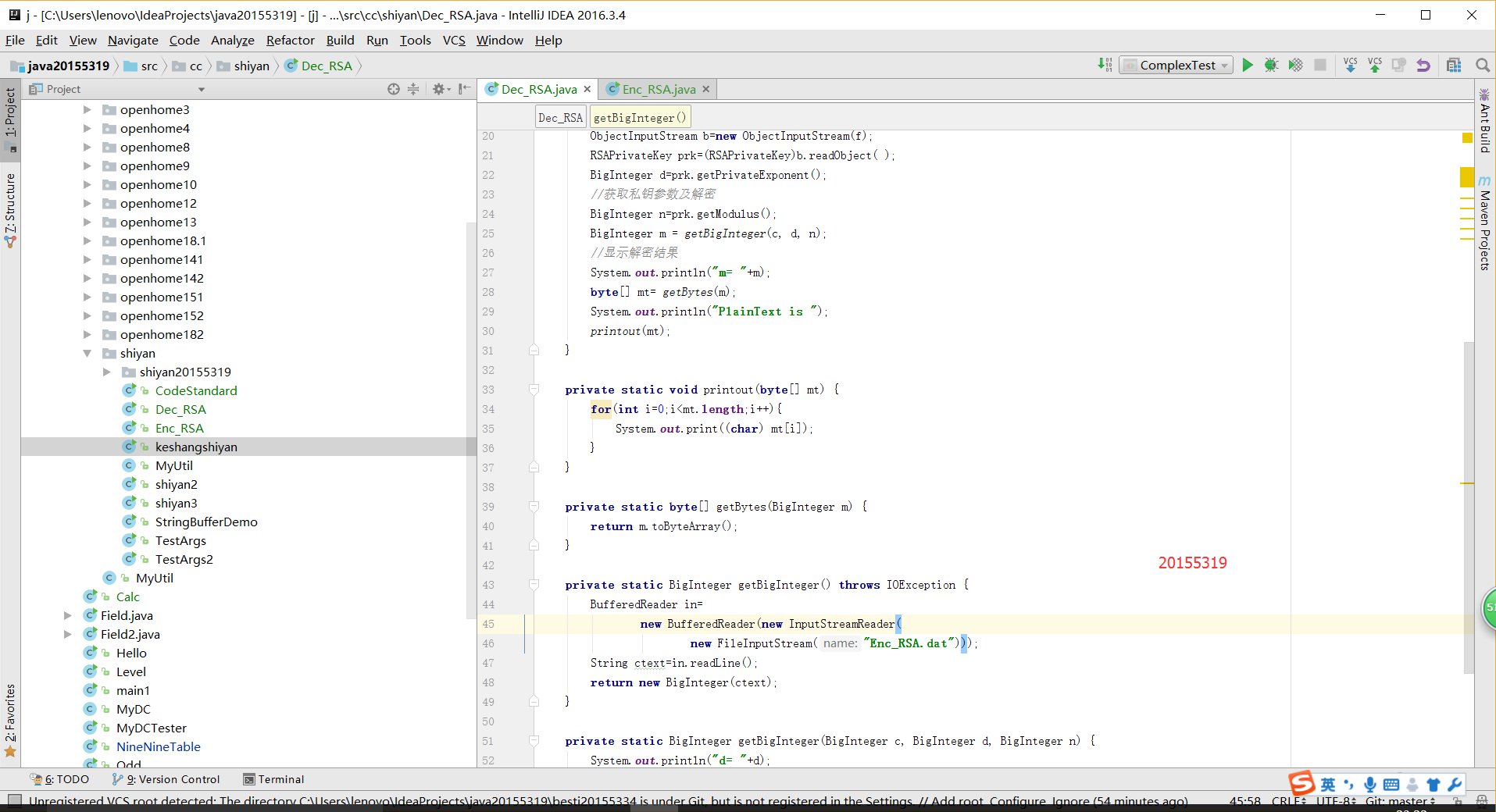Toggle tool window buttons in corner
The height and width of the screenshot is (812, 1496).
pos(14,800)
